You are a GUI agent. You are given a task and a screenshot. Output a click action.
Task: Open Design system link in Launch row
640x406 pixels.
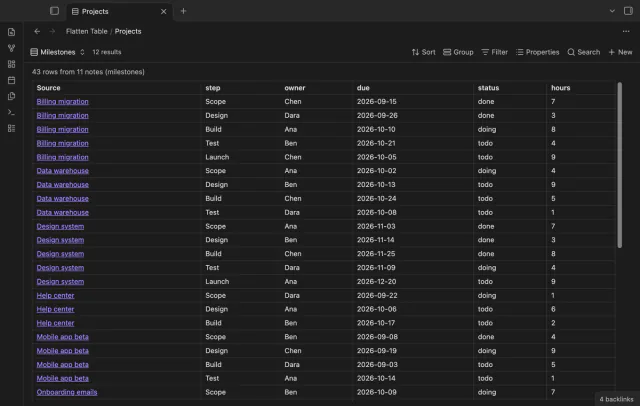tap(60, 282)
